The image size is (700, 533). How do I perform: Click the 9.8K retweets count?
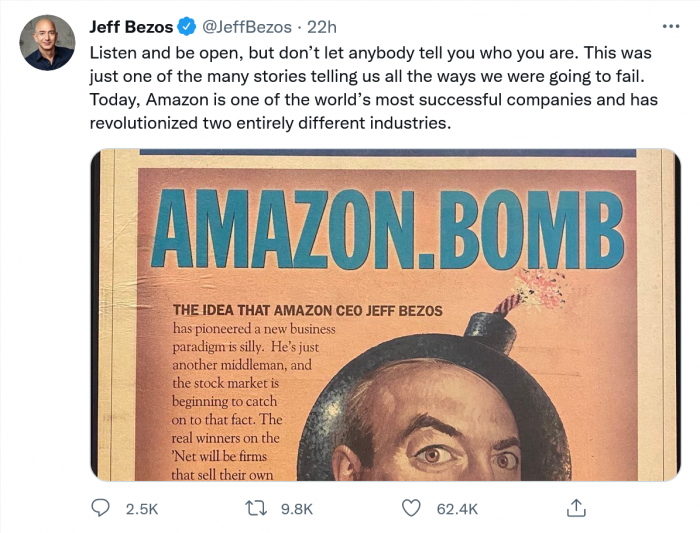297,509
